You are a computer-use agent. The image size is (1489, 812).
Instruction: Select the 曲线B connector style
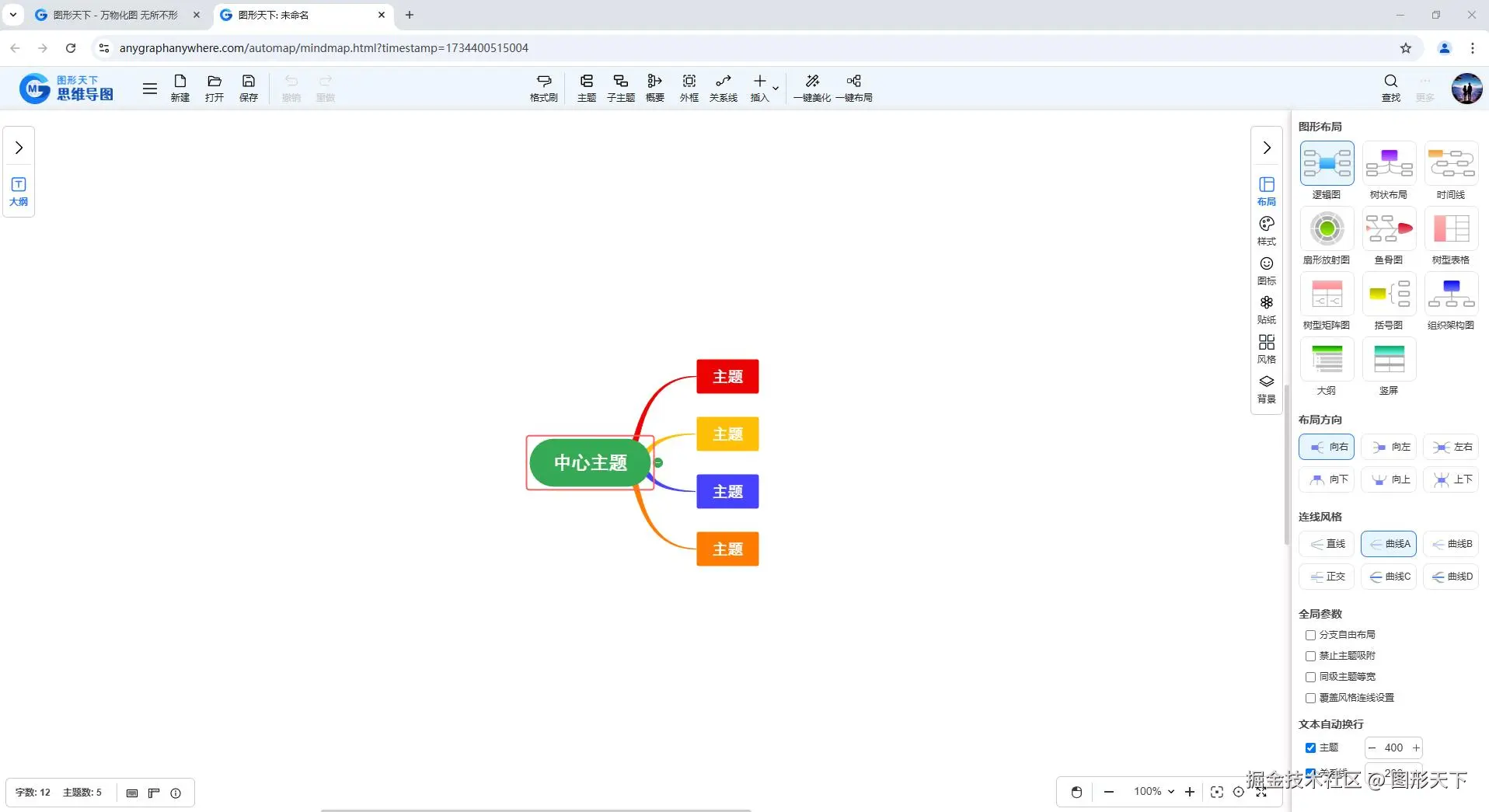(x=1451, y=544)
